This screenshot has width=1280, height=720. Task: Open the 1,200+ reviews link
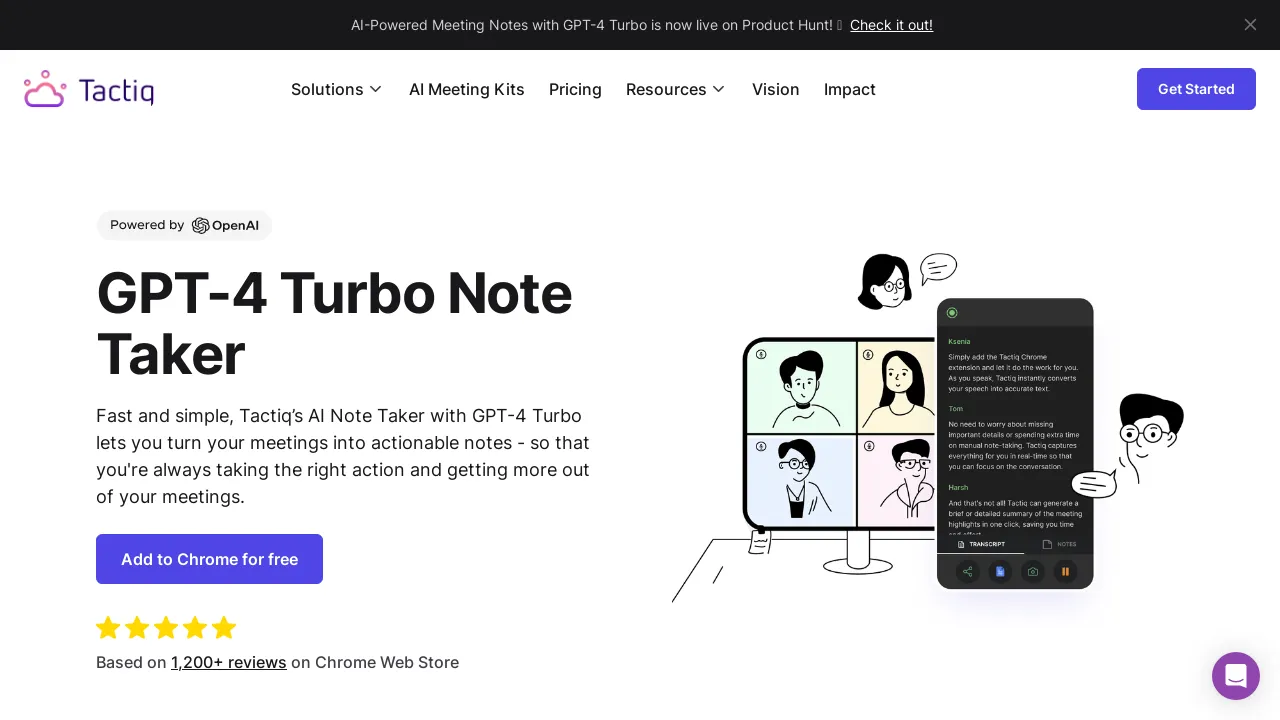tap(229, 662)
